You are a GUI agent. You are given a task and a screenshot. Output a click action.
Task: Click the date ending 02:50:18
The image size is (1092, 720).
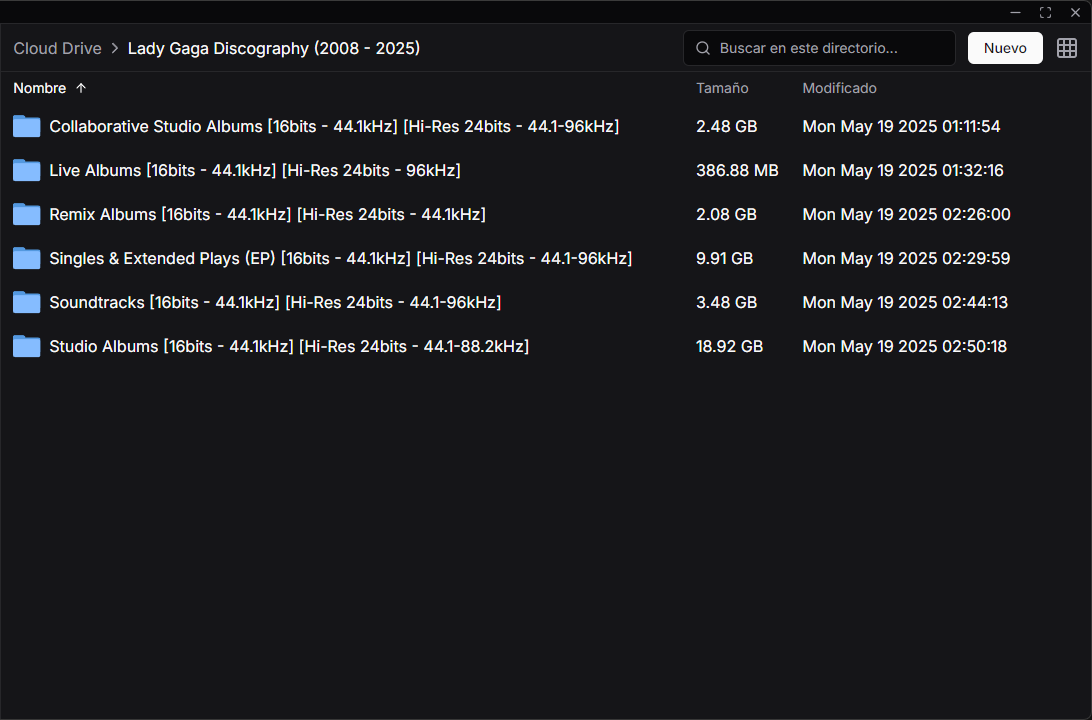tap(905, 346)
